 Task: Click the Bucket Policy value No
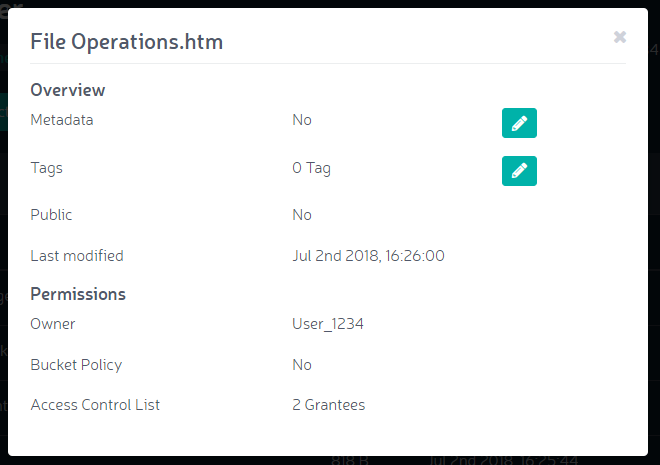tap(302, 364)
